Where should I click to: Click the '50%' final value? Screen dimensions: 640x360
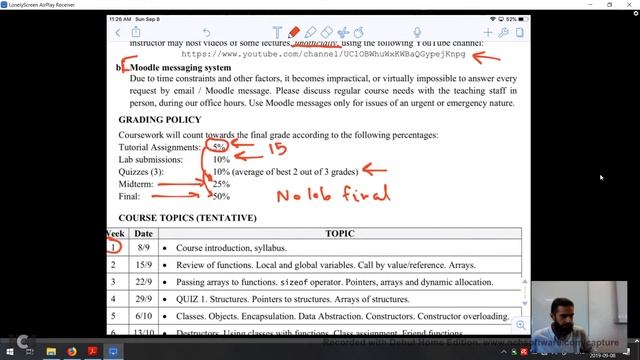point(221,196)
